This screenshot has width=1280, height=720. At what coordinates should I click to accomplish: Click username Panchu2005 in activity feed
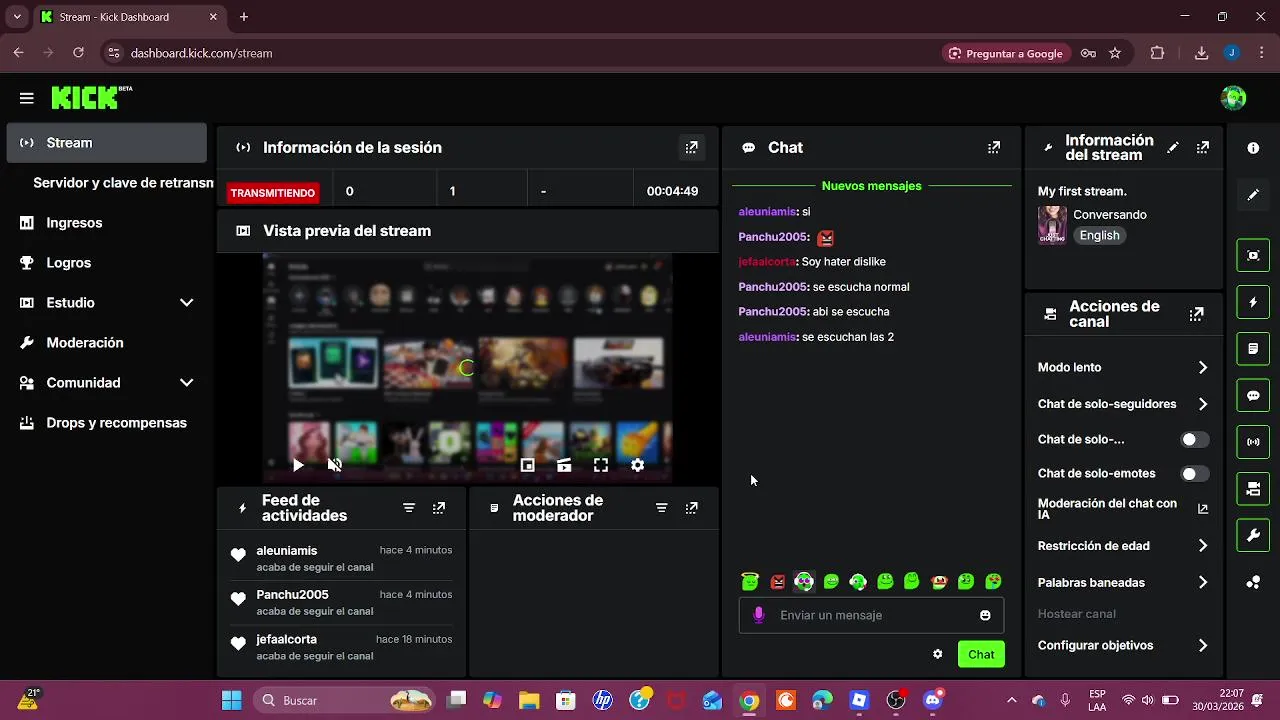tap(292, 595)
